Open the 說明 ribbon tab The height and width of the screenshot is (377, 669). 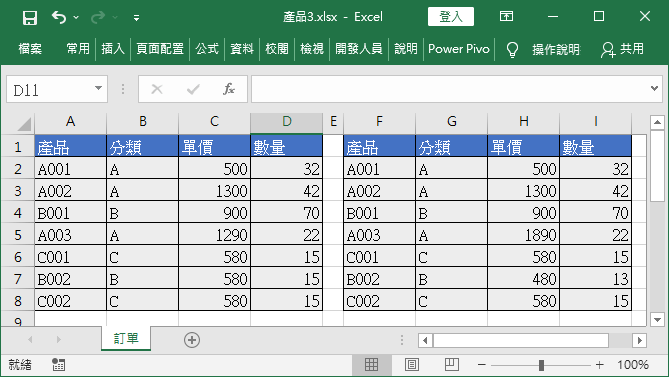tap(406, 49)
